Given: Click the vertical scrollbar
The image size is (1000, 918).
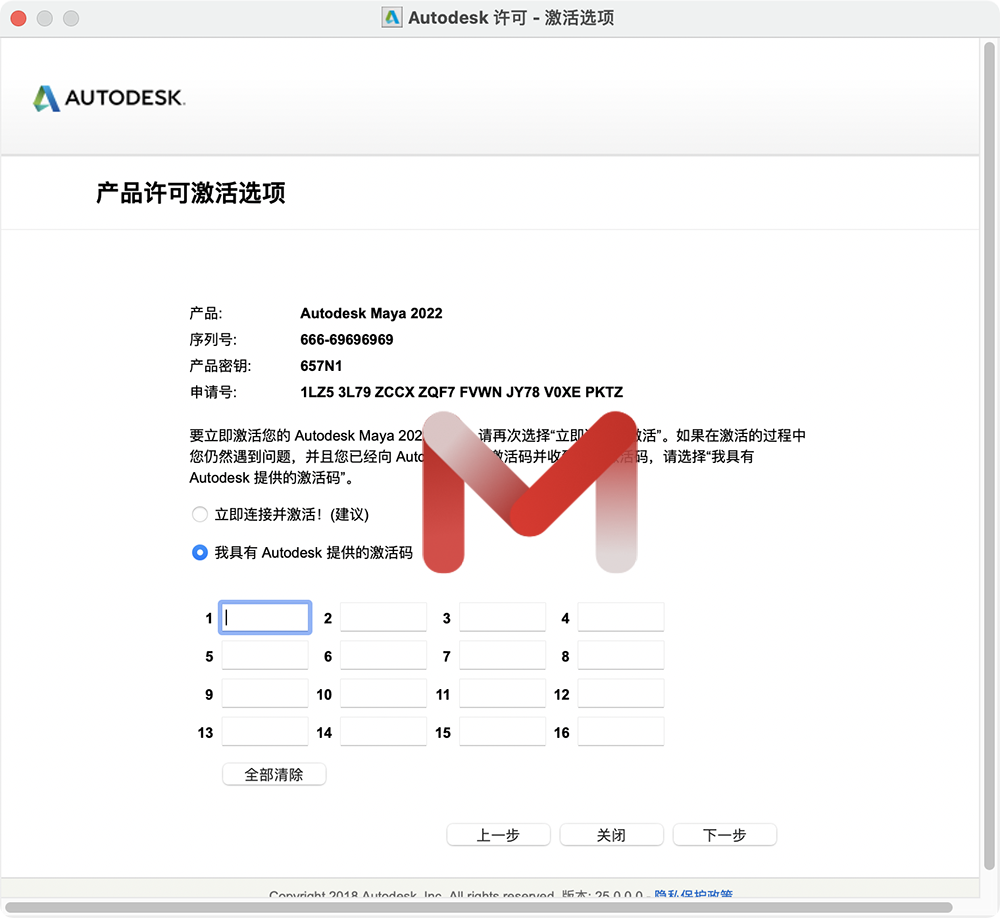Looking at the screenshot, I should 989,455.
